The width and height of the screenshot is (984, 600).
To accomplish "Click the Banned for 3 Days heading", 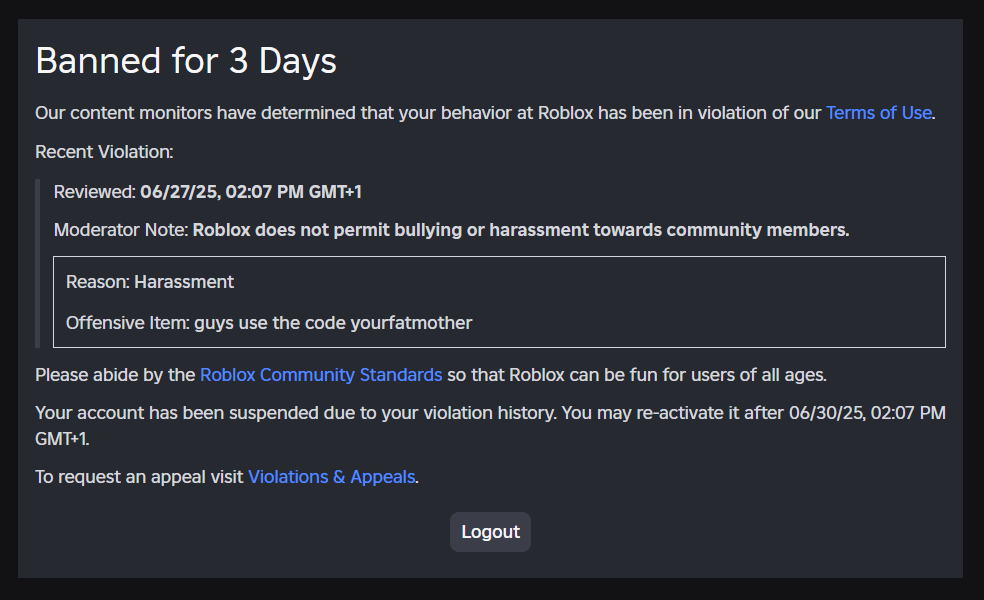I will click(186, 61).
